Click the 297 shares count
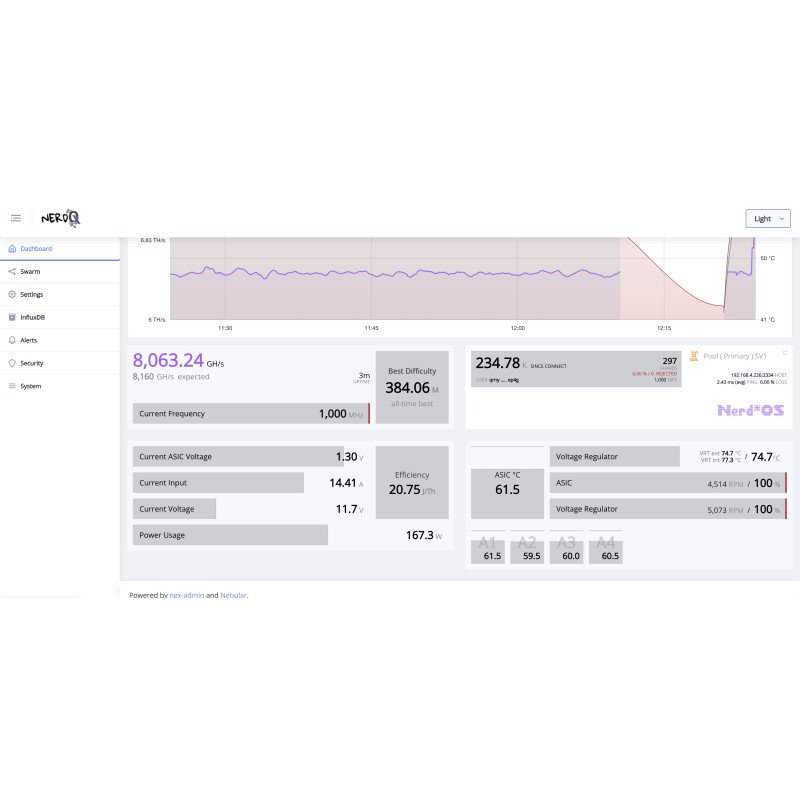Viewport: 800px width, 800px height. pyautogui.click(x=669, y=361)
